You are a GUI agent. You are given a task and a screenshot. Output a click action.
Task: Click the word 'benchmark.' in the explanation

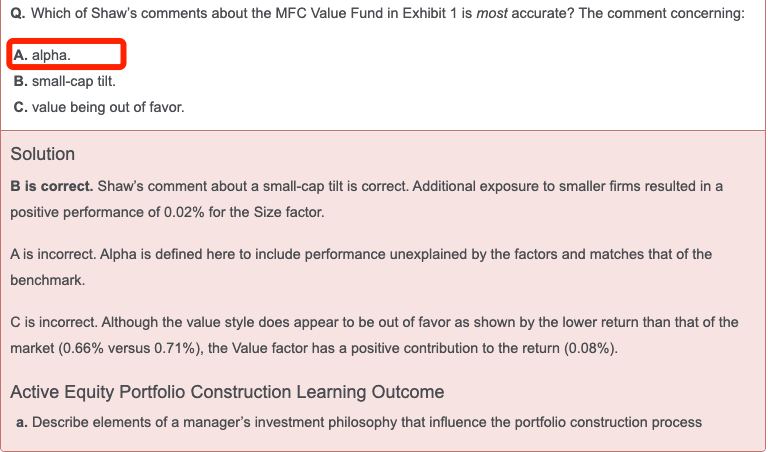click(48, 280)
